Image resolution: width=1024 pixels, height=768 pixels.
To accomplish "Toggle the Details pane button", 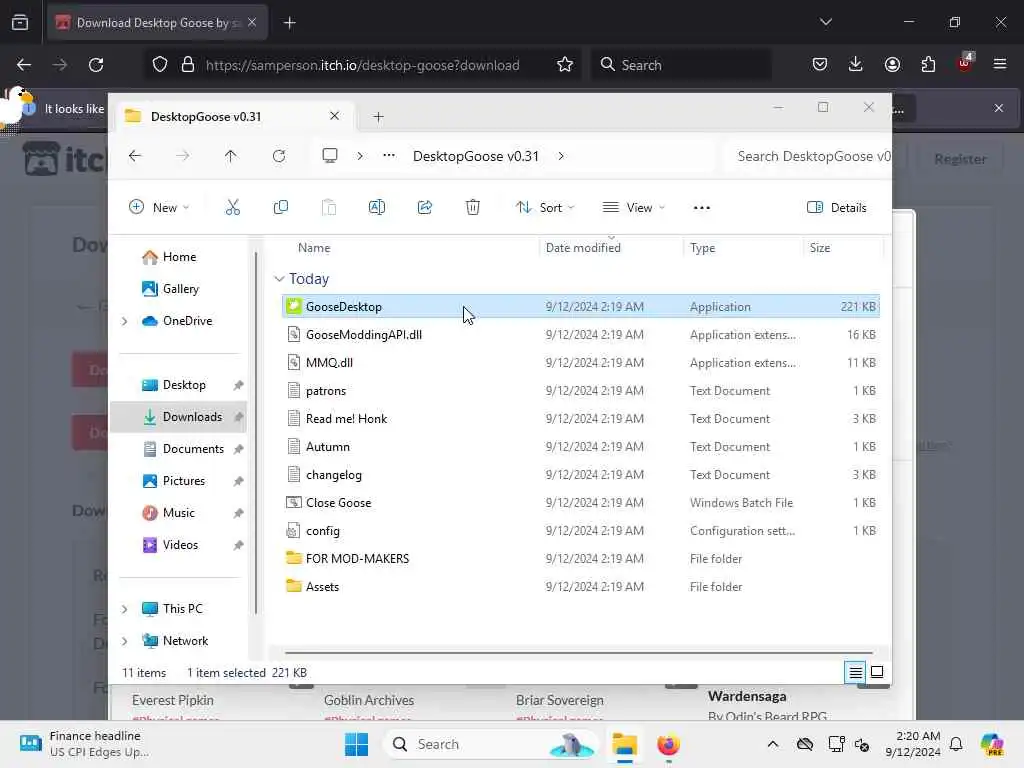I will (x=837, y=208).
